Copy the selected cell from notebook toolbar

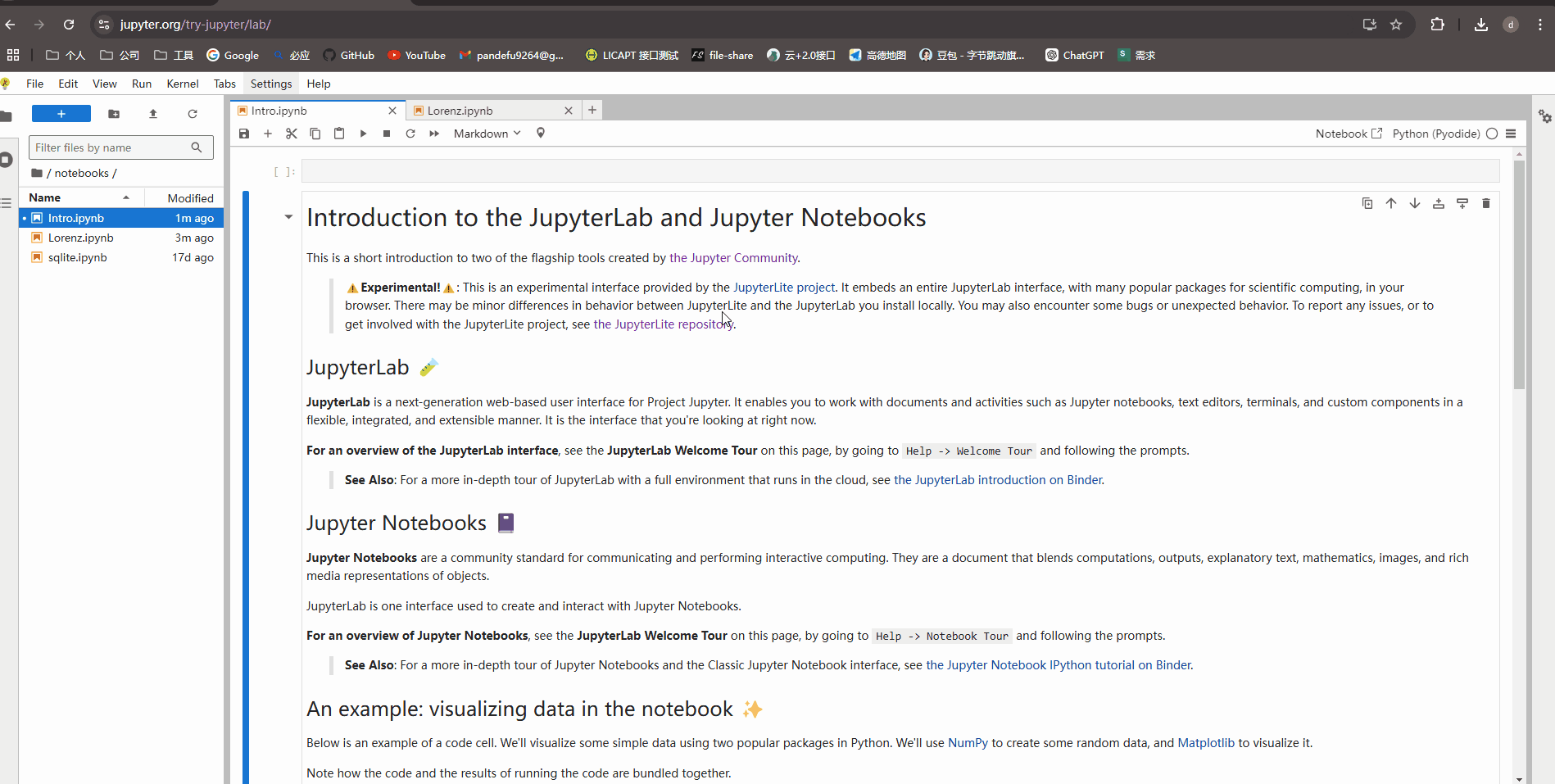click(315, 134)
